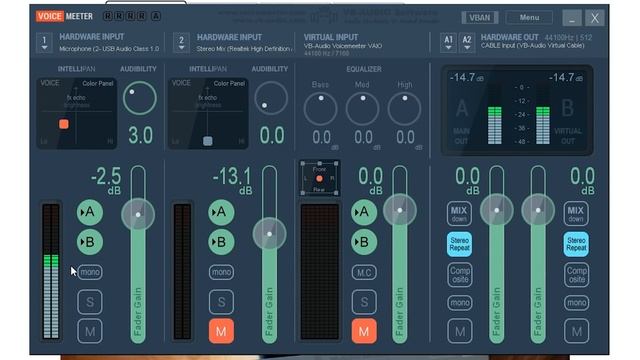The image size is (640, 360).
Task: Open the VBAN settings button
Action: click(480, 18)
